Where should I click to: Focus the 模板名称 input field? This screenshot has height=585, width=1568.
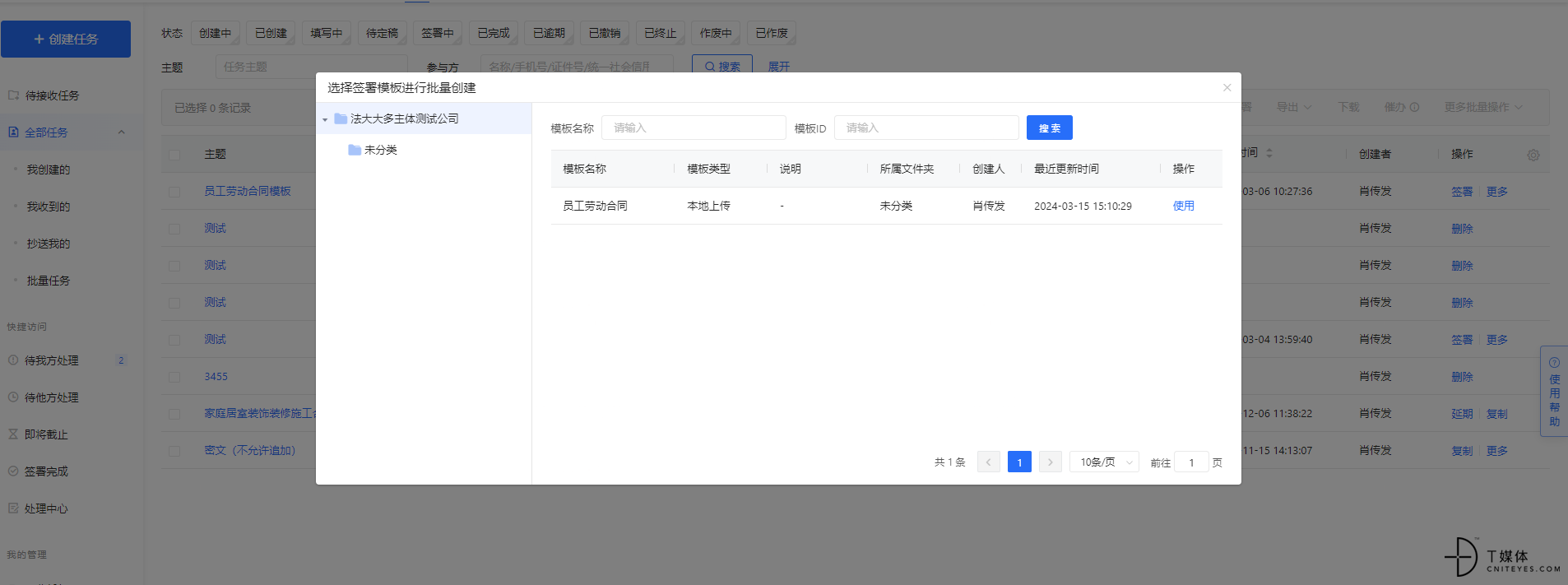pyautogui.click(x=694, y=128)
